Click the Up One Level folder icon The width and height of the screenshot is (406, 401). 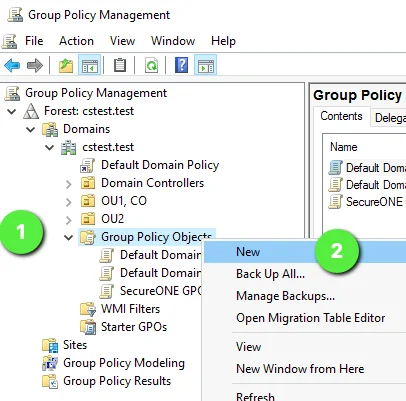(66, 65)
